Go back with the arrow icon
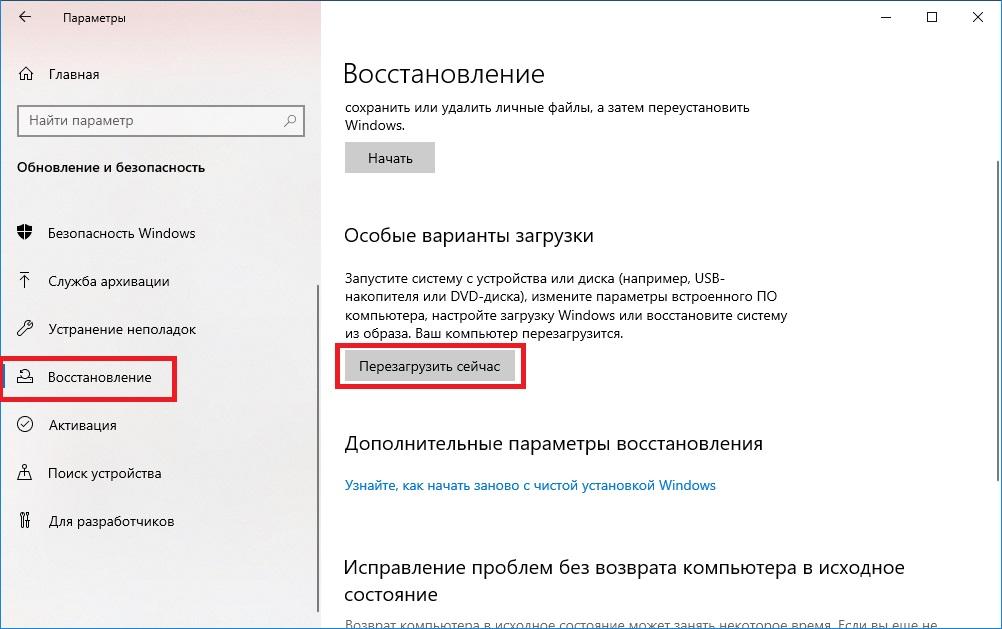The height and width of the screenshot is (629, 1002). [x=25, y=17]
